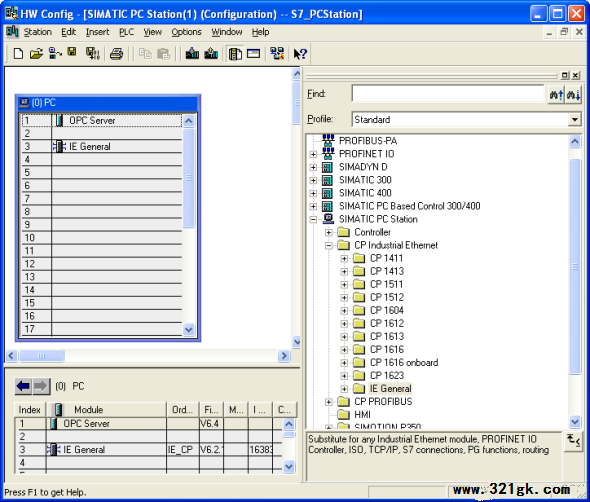Click the PC icon in rack title bar
590x502 pixels.
coord(24,102)
